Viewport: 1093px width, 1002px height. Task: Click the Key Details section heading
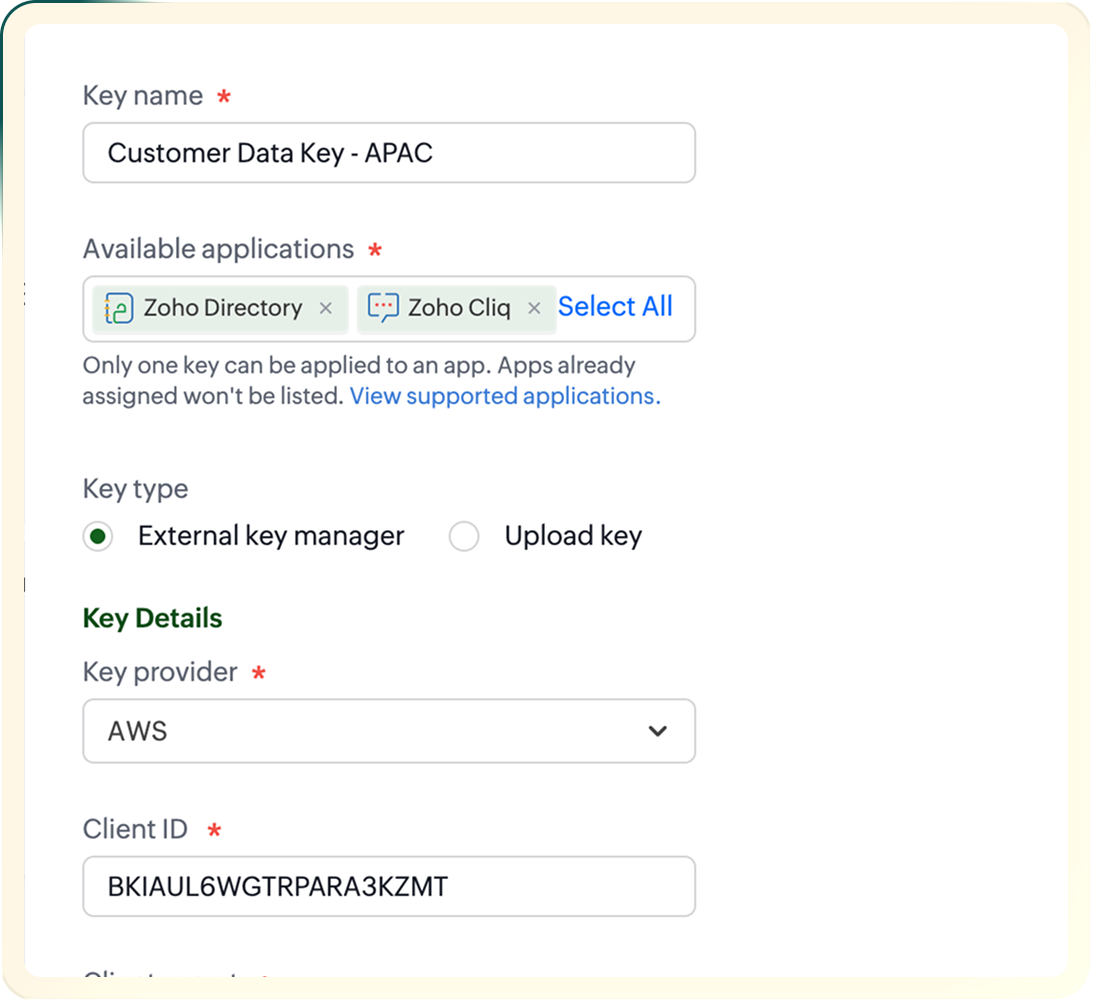(151, 618)
